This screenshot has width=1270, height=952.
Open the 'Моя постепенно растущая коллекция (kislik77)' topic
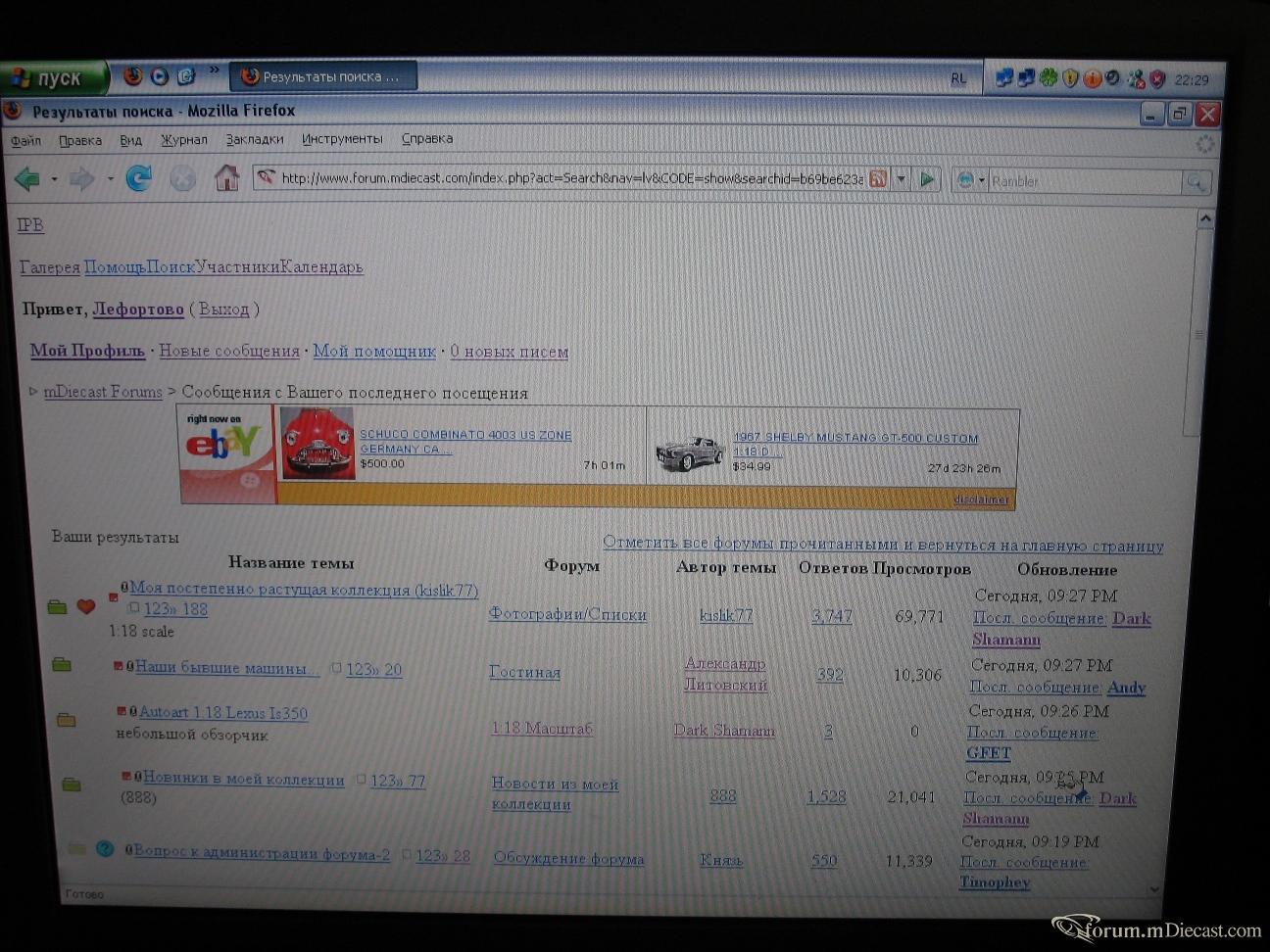304,590
